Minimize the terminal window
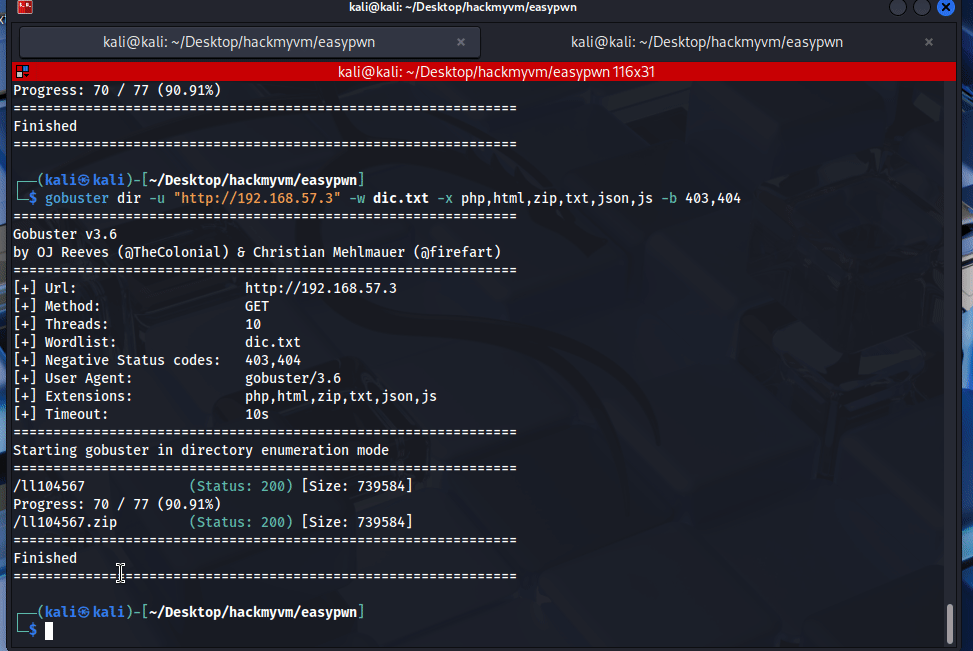The image size is (973, 651). [x=898, y=8]
